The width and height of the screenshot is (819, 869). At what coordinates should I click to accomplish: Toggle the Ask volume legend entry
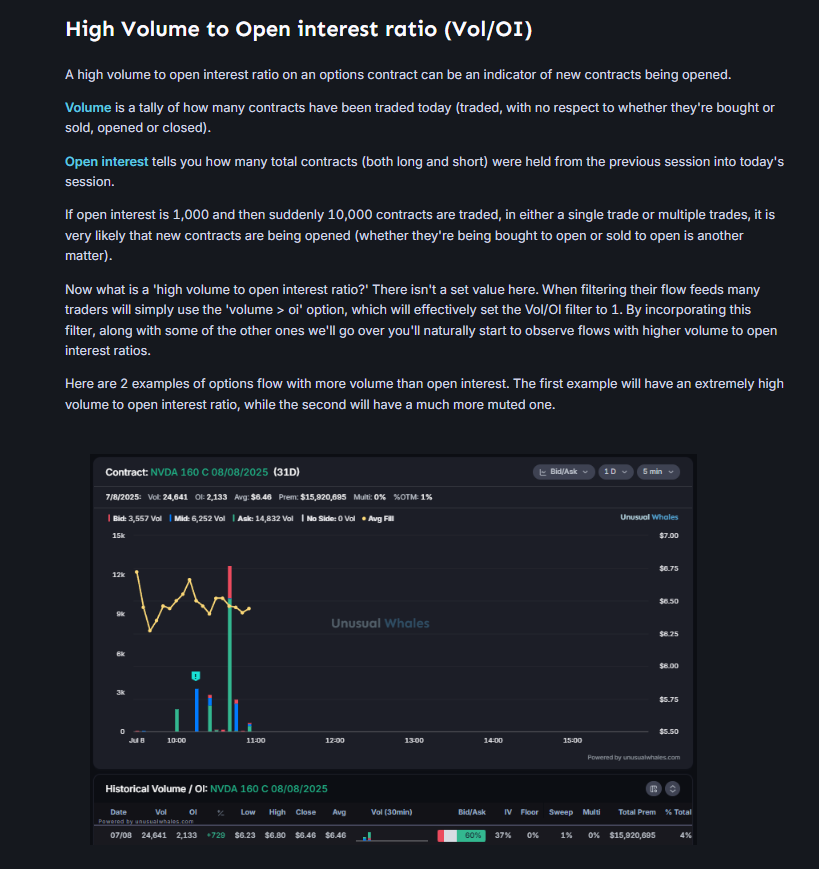pos(263,519)
